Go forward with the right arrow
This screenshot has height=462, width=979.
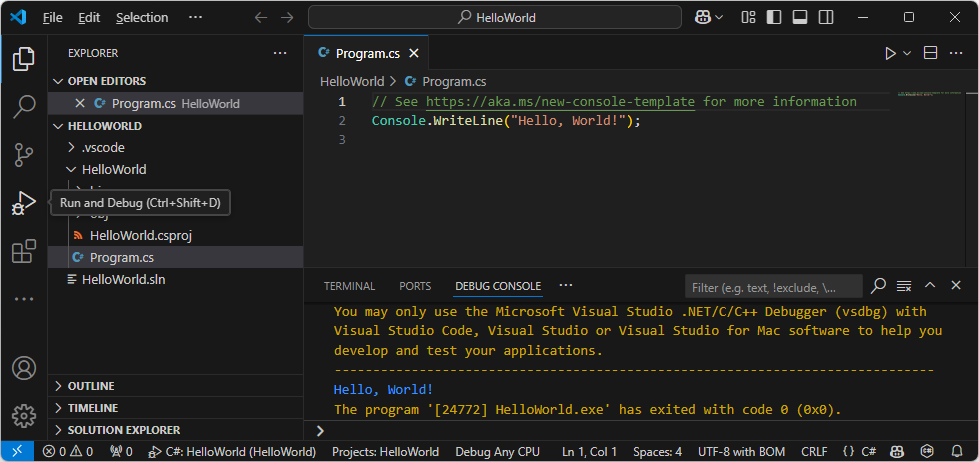287,17
